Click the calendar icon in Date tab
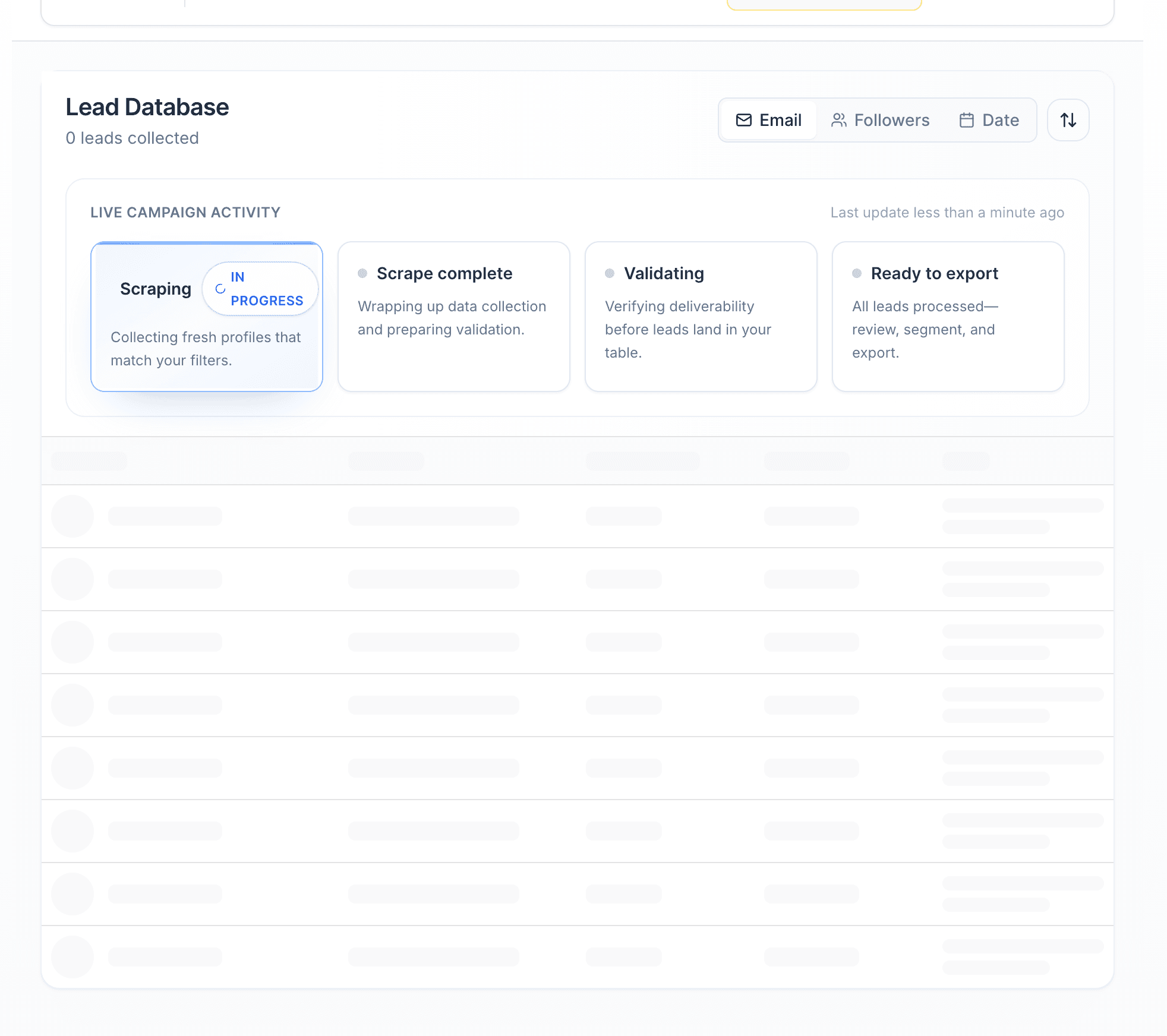1167x1036 pixels. pos(967,120)
